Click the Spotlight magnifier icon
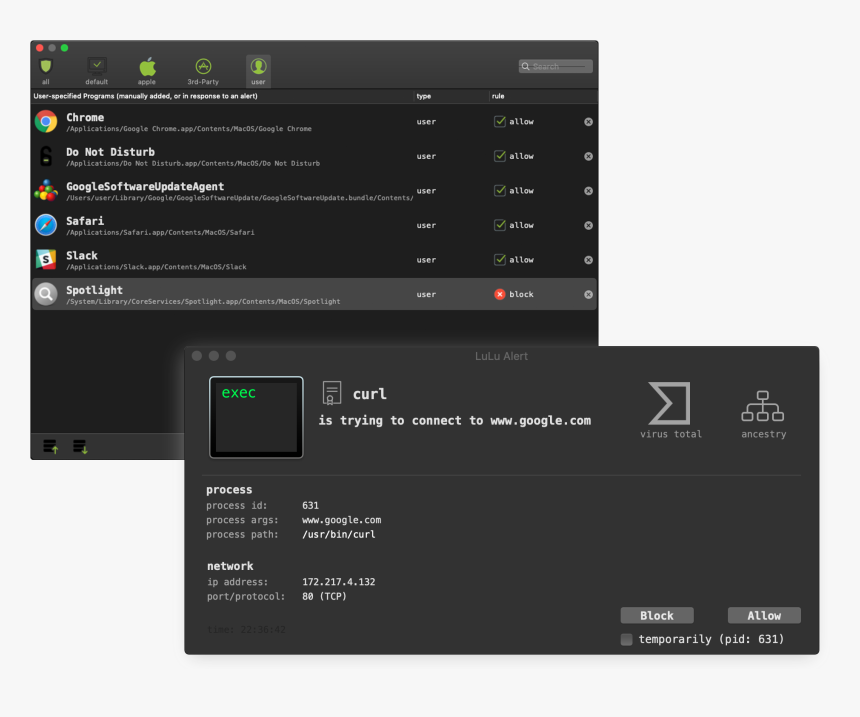This screenshot has height=717, width=860. click(x=46, y=294)
